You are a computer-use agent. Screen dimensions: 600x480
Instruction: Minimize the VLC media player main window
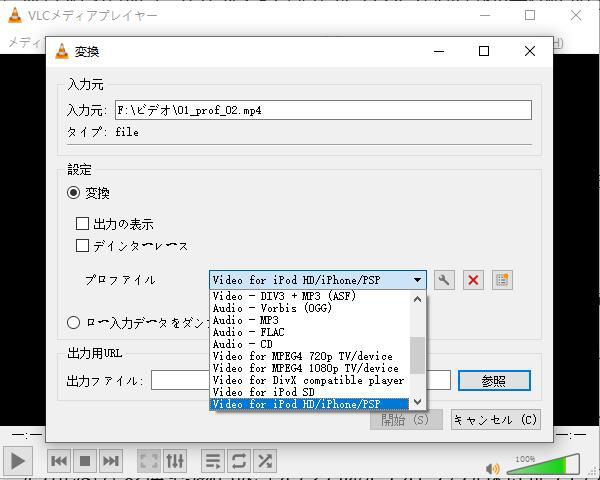pos(485,15)
